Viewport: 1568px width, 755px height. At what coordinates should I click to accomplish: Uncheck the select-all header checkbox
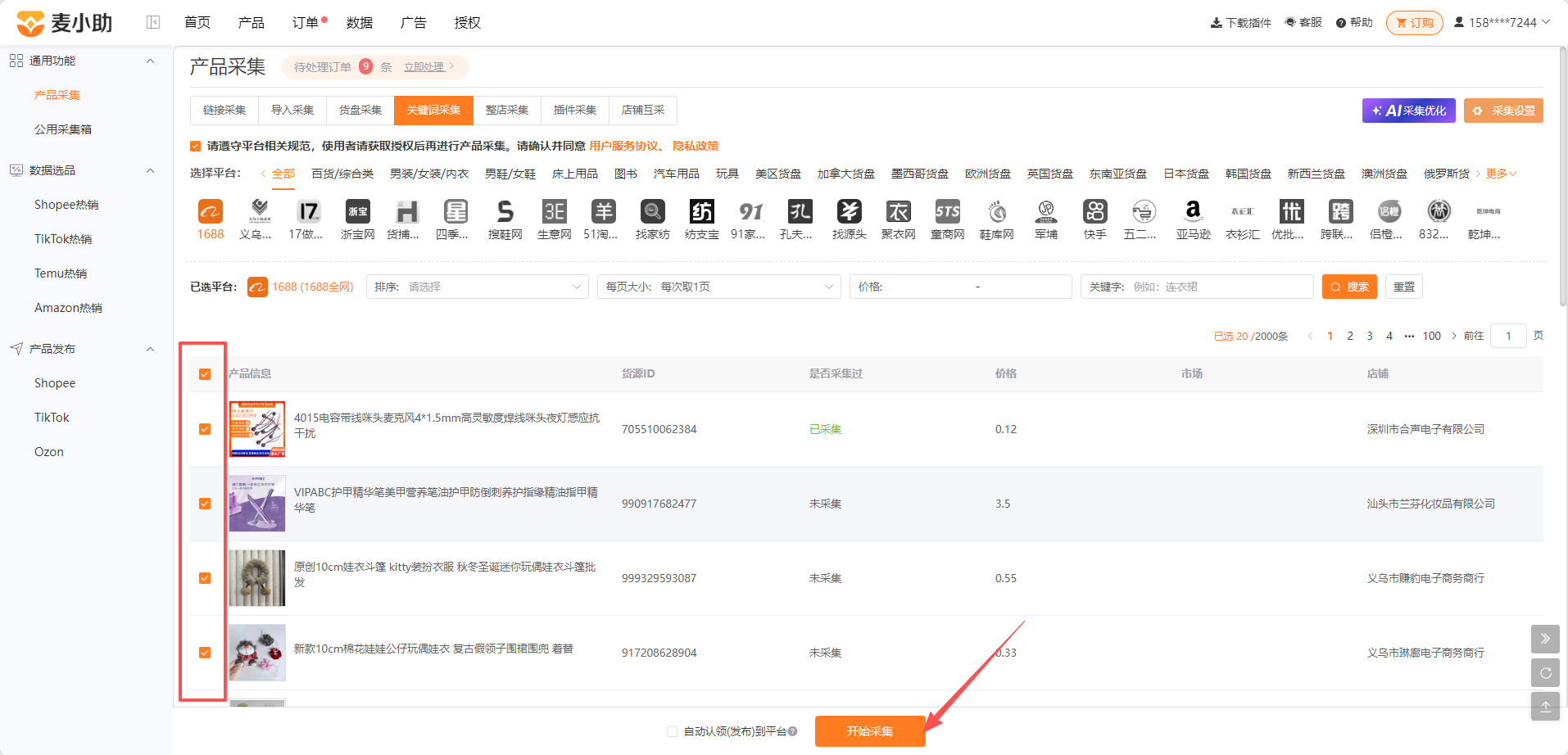pyautogui.click(x=205, y=374)
